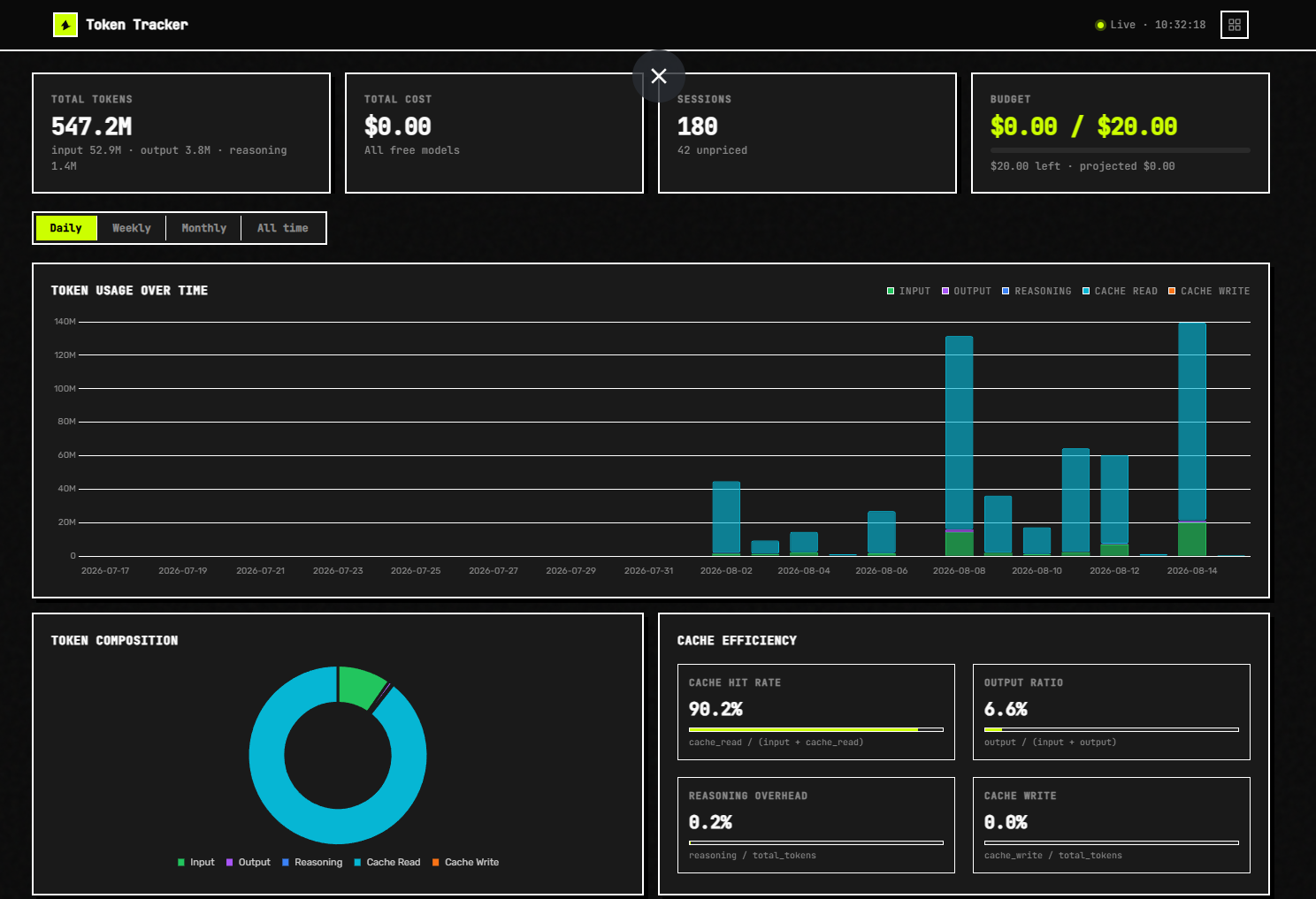Click the 90.2% cache hit rate value
The height and width of the screenshot is (899, 1316).
715,709
